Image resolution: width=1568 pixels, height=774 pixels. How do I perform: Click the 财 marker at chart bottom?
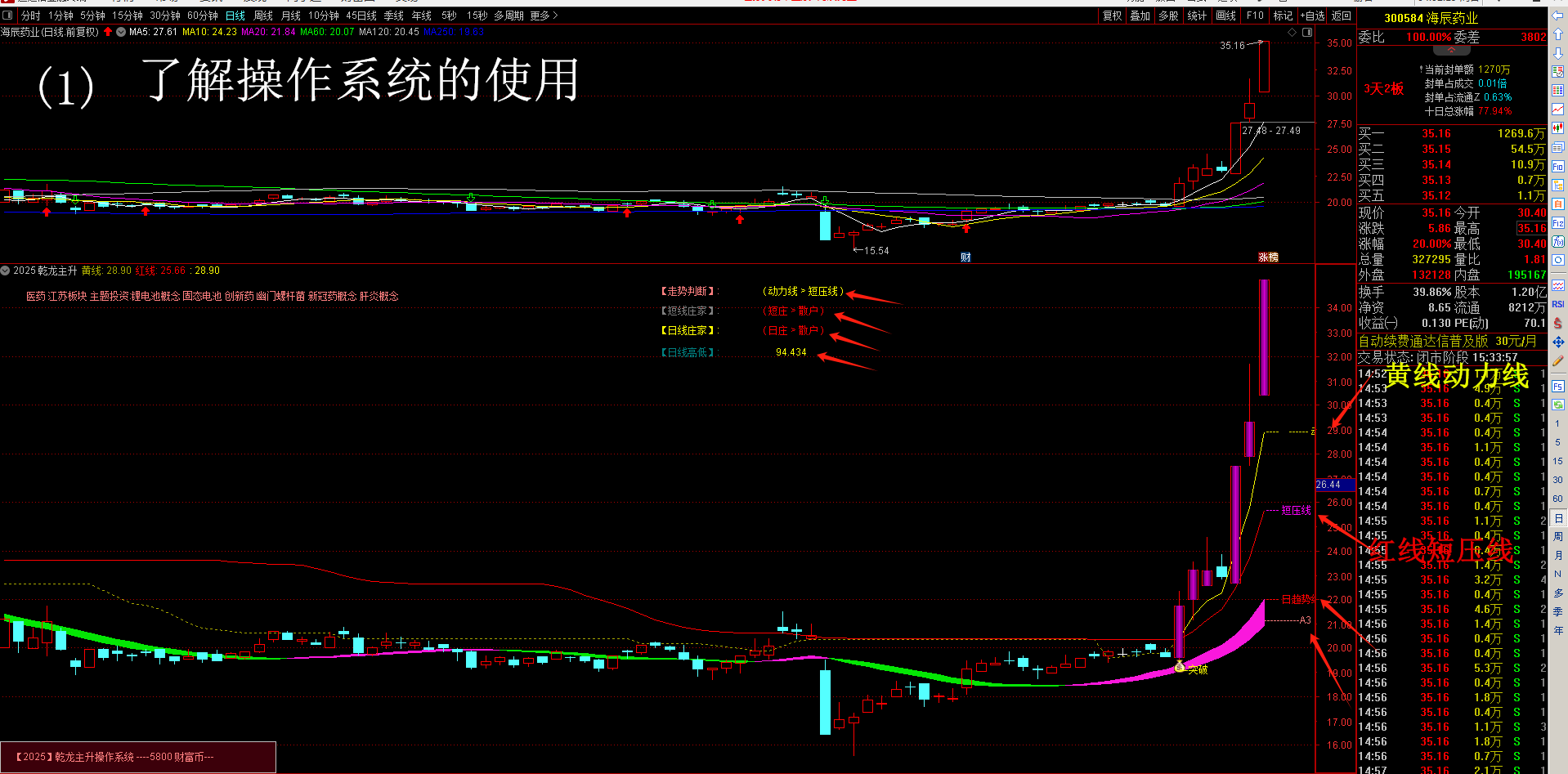click(x=965, y=257)
